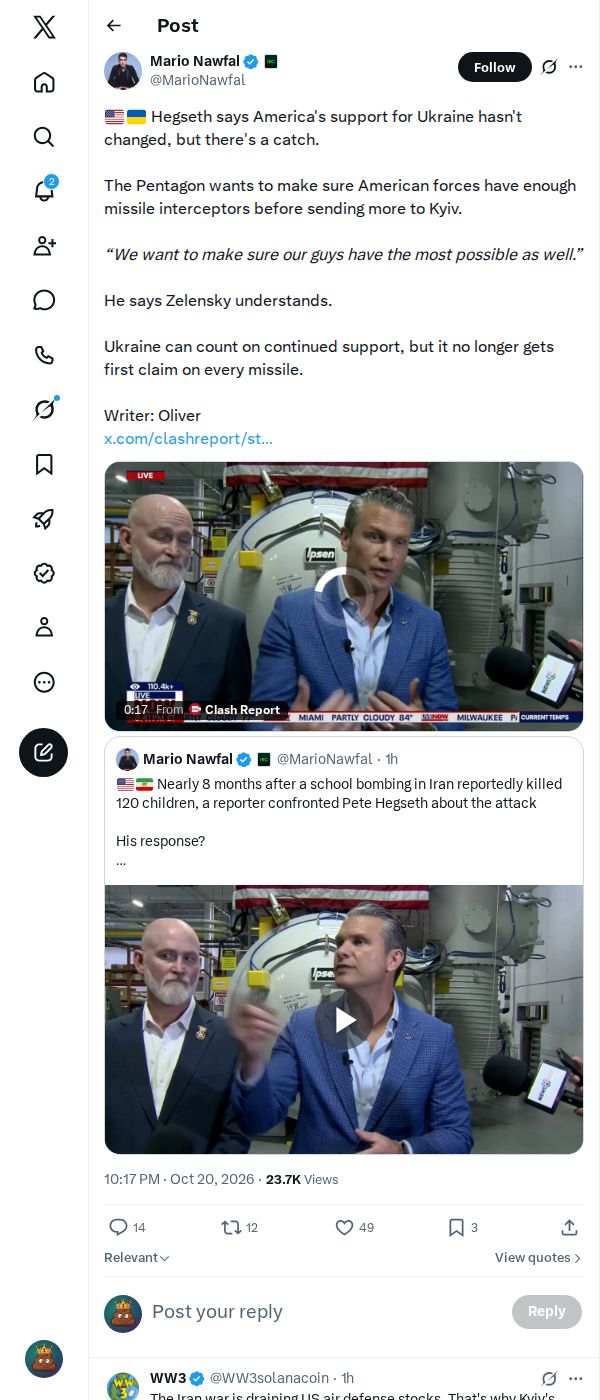Open the More circle menu in sidebar

click(44, 682)
